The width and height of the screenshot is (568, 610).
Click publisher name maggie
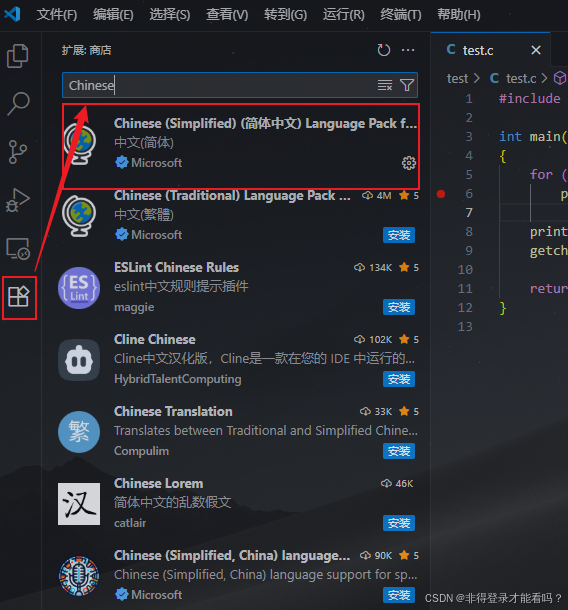pyautogui.click(x=134, y=307)
